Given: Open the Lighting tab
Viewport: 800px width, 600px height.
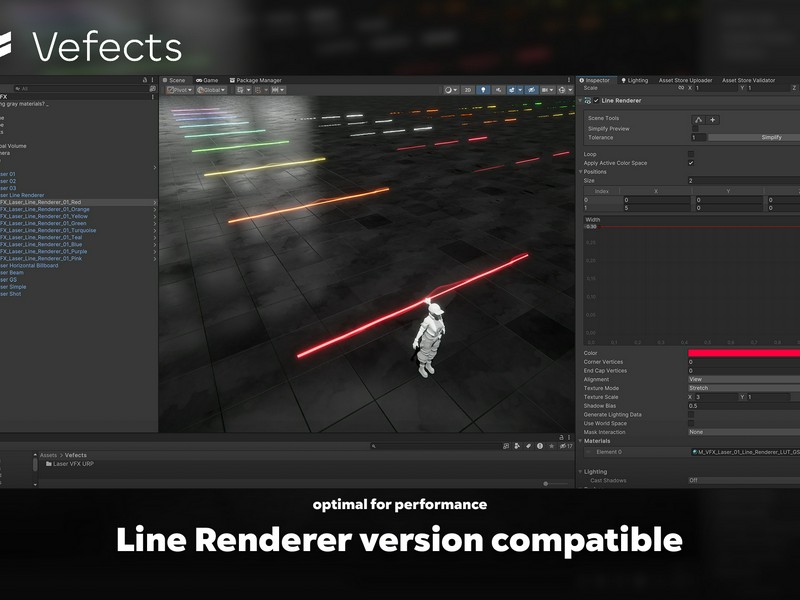Looking at the screenshot, I should click(x=634, y=80).
